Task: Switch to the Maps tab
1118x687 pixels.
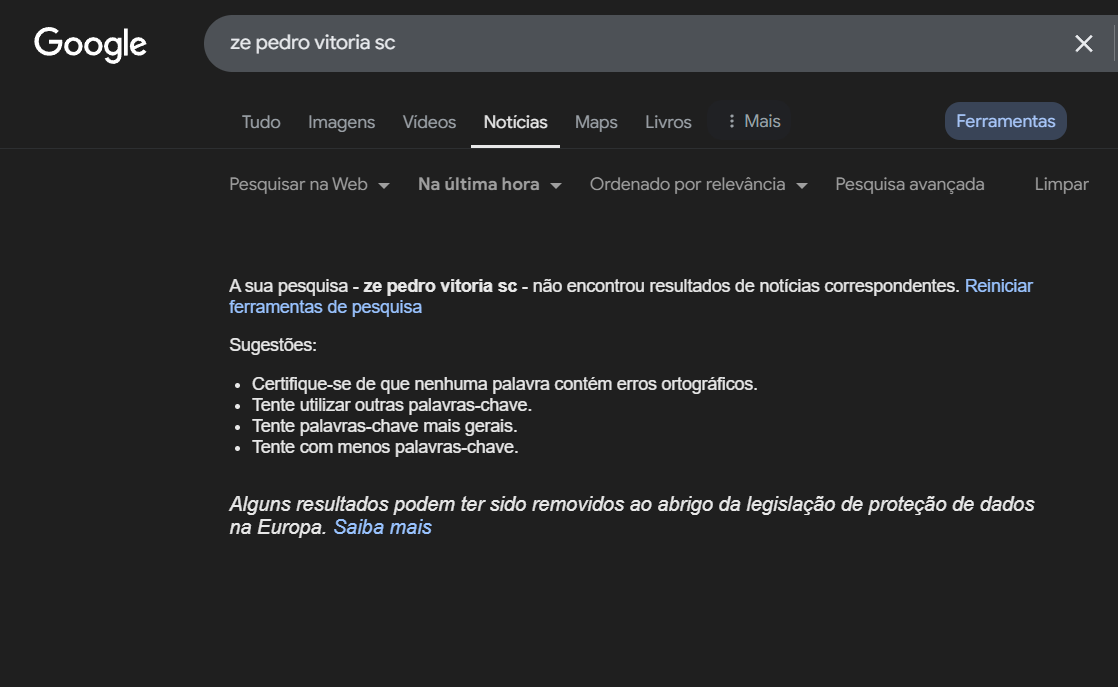Action: [596, 122]
